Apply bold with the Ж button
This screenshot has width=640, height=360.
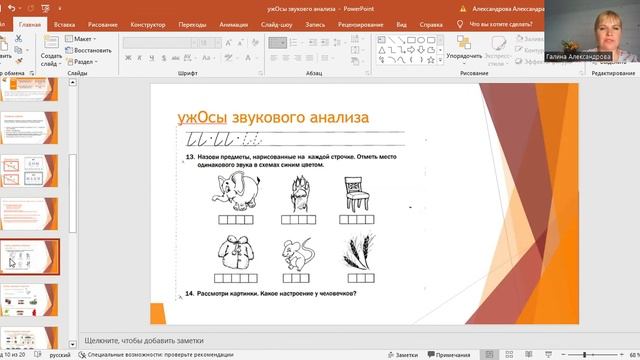(128, 58)
